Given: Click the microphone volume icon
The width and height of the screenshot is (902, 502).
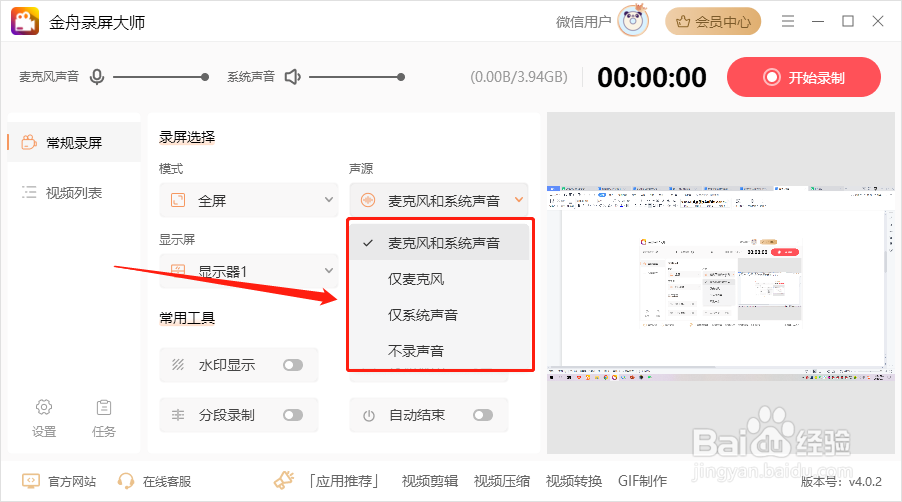Looking at the screenshot, I should pos(97,76).
